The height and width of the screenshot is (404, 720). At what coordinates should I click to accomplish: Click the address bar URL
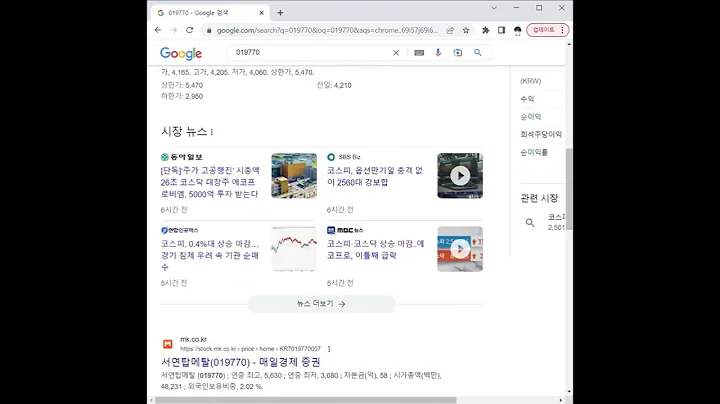(327, 30)
